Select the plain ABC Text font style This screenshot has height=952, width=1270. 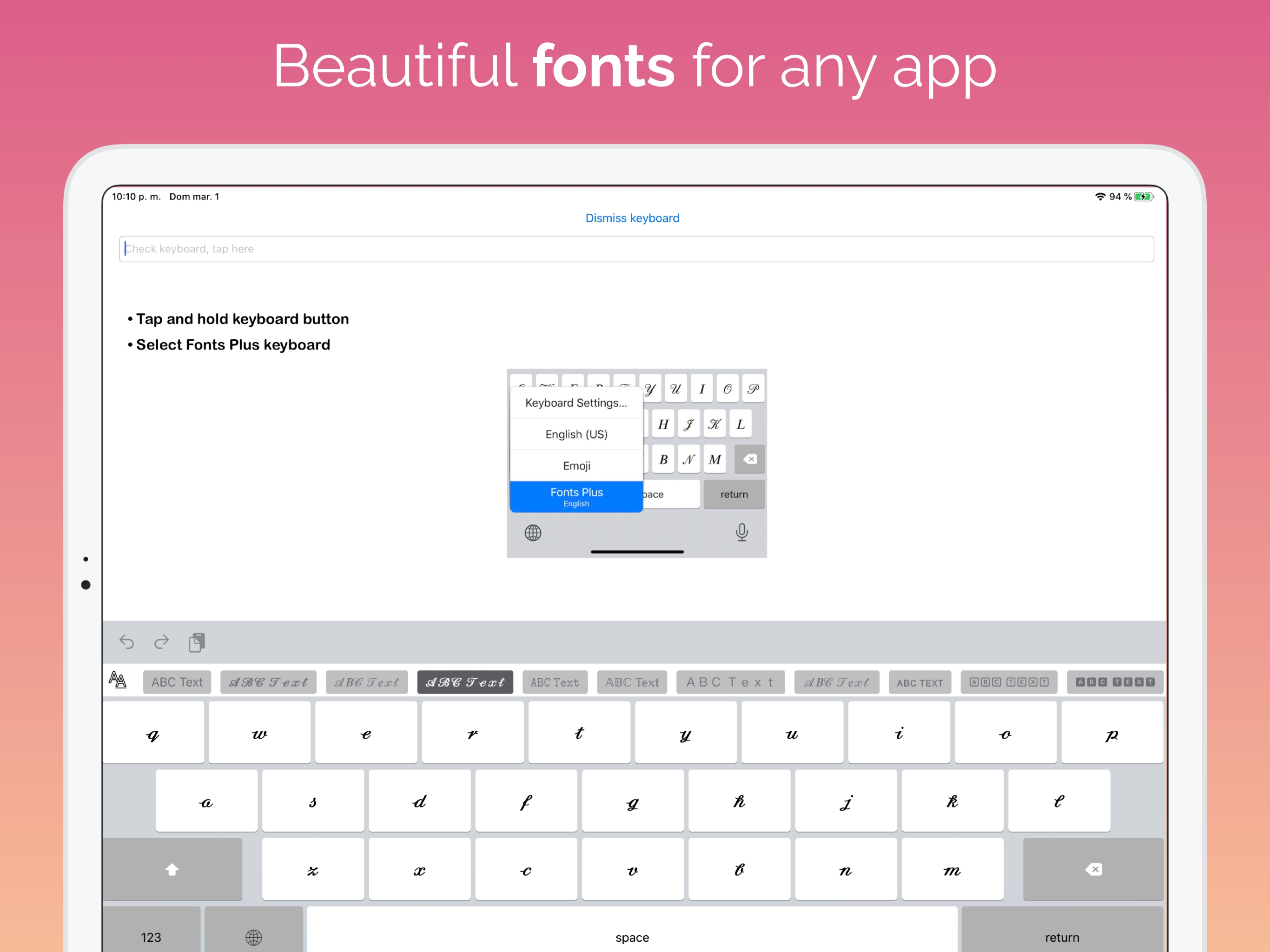[177, 682]
